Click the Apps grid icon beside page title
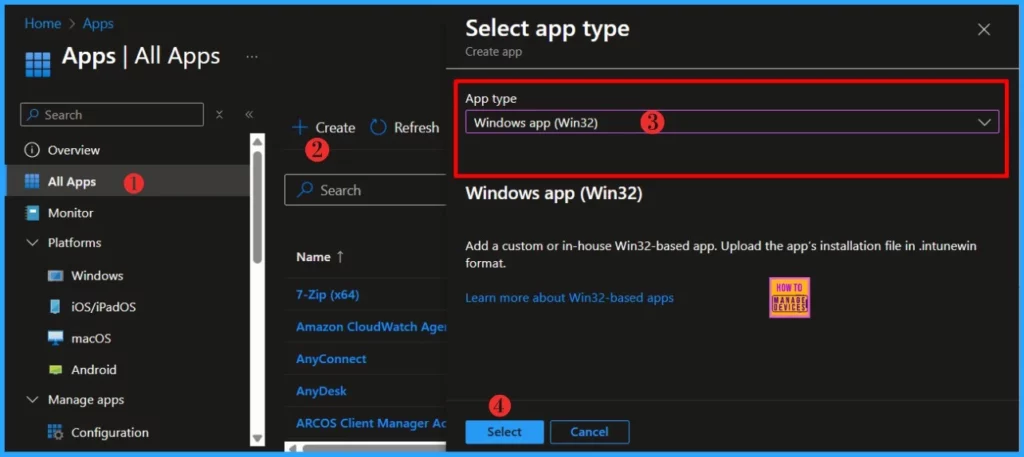 (38, 65)
